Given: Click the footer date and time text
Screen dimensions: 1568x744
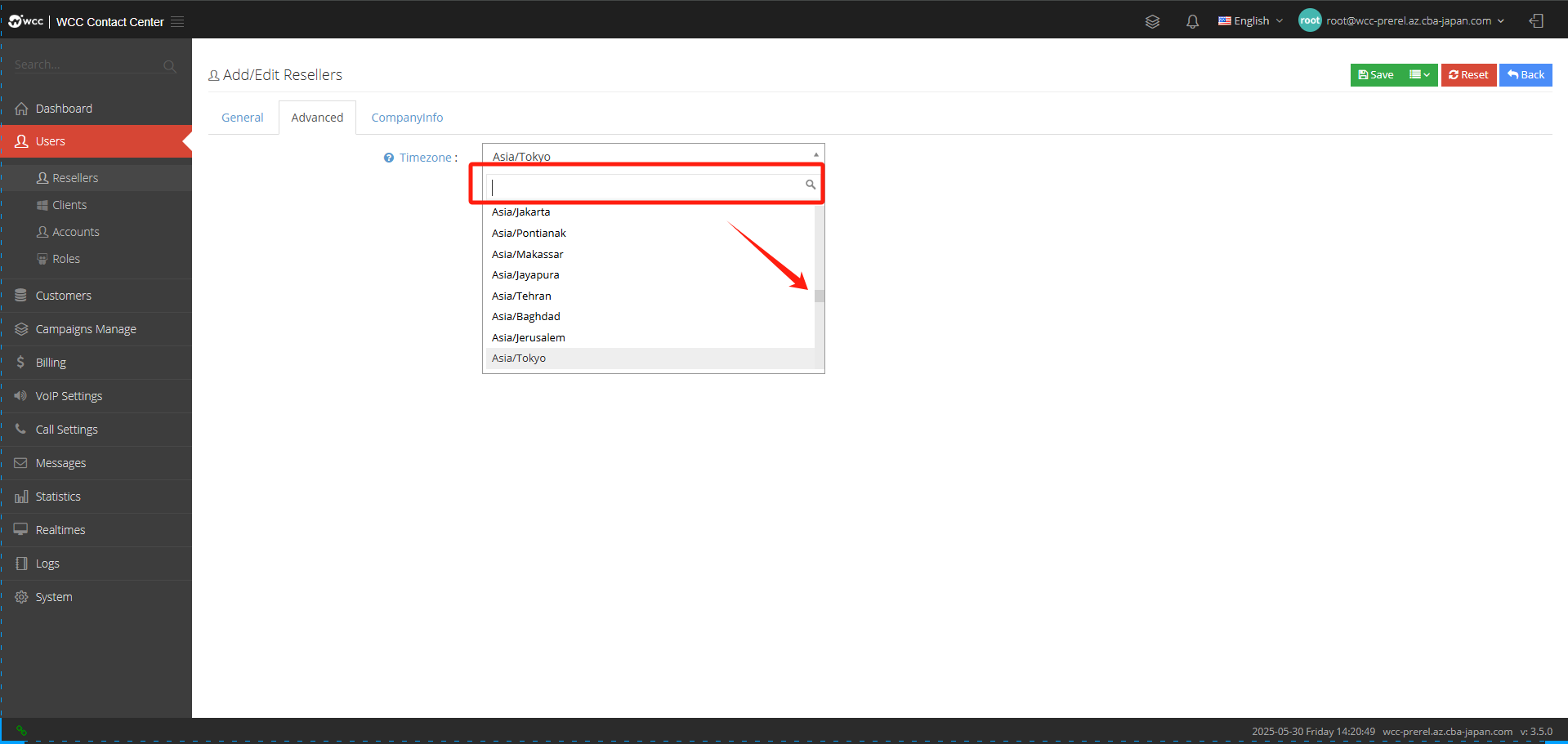Looking at the screenshot, I should point(1313,732).
